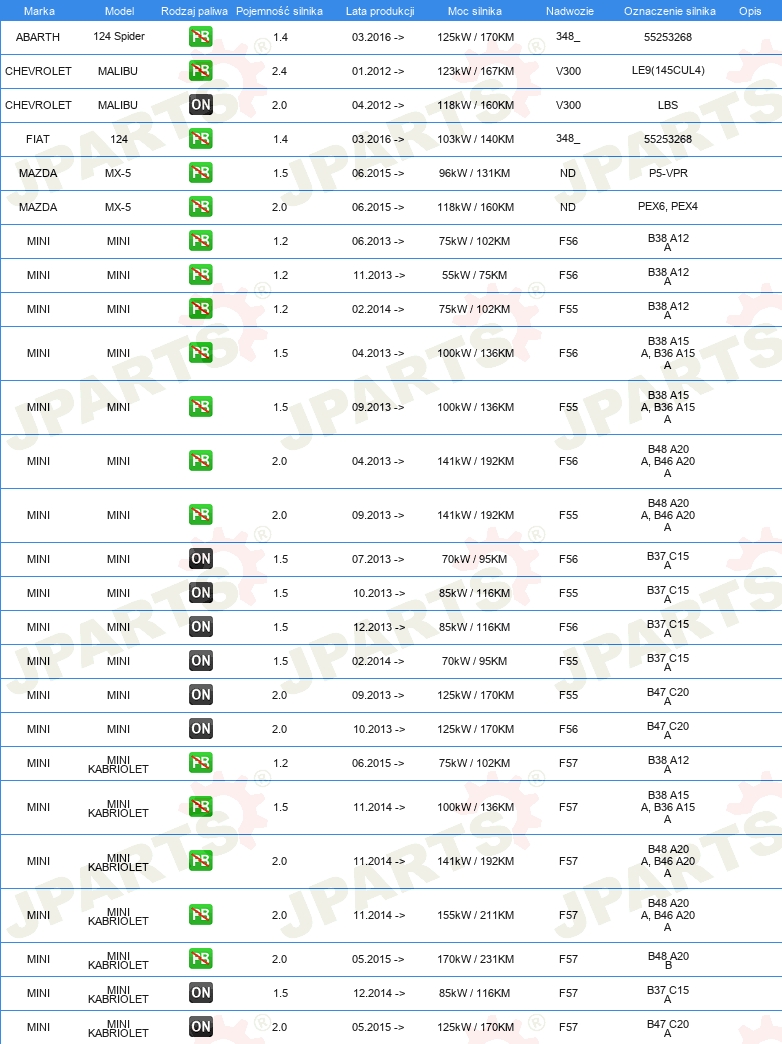This screenshot has height=1044, width=782.
Task: Click diesel icon for MINI Kabriolet 1.5 12.2014
Action: (x=200, y=993)
